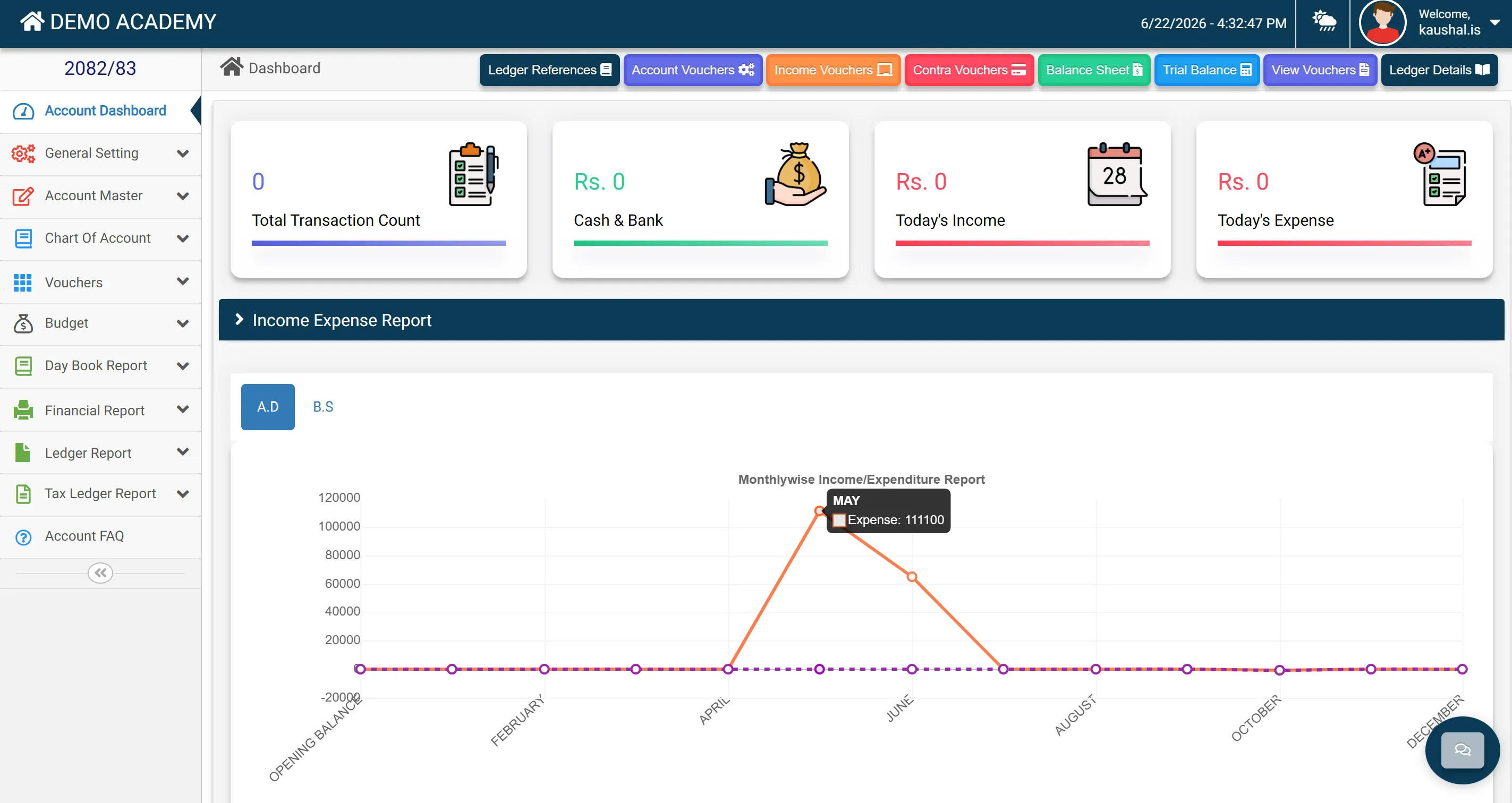Click the Day Book Report book icon
Viewport: 1512px width, 803px height.
[x=23, y=365]
